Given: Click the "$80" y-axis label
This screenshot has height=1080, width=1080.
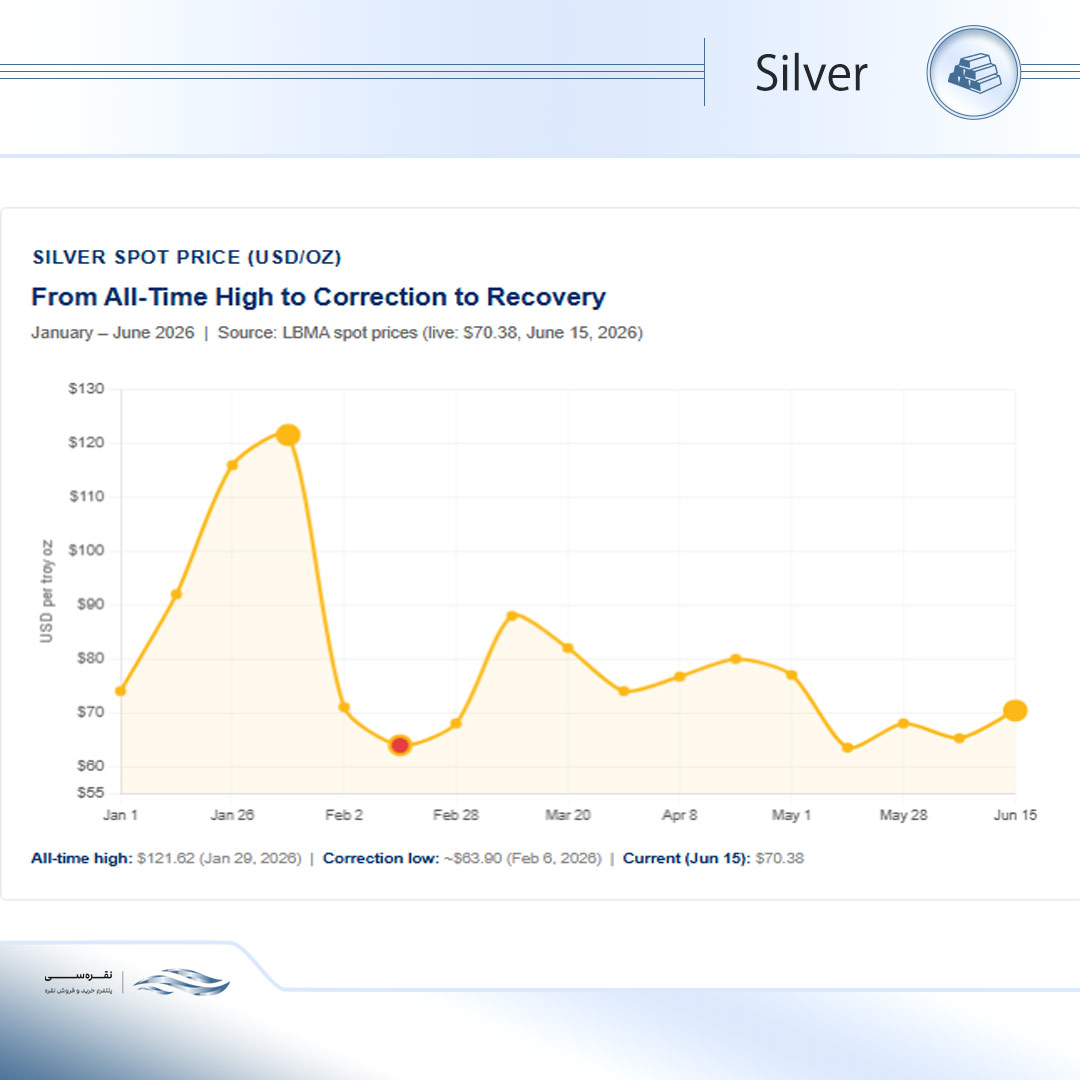Looking at the screenshot, I should [x=90, y=658].
